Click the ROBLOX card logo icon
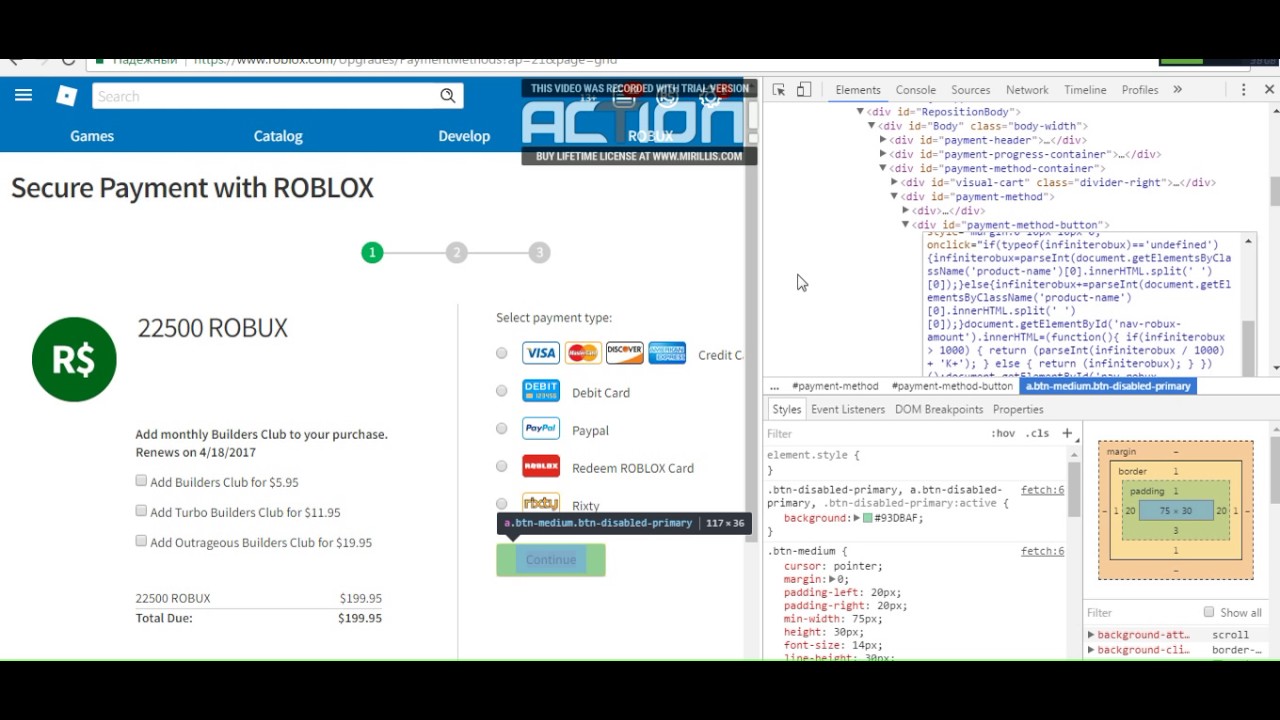The height and width of the screenshot is (720, 1280). pyautogui.click(x=541, y=467)
